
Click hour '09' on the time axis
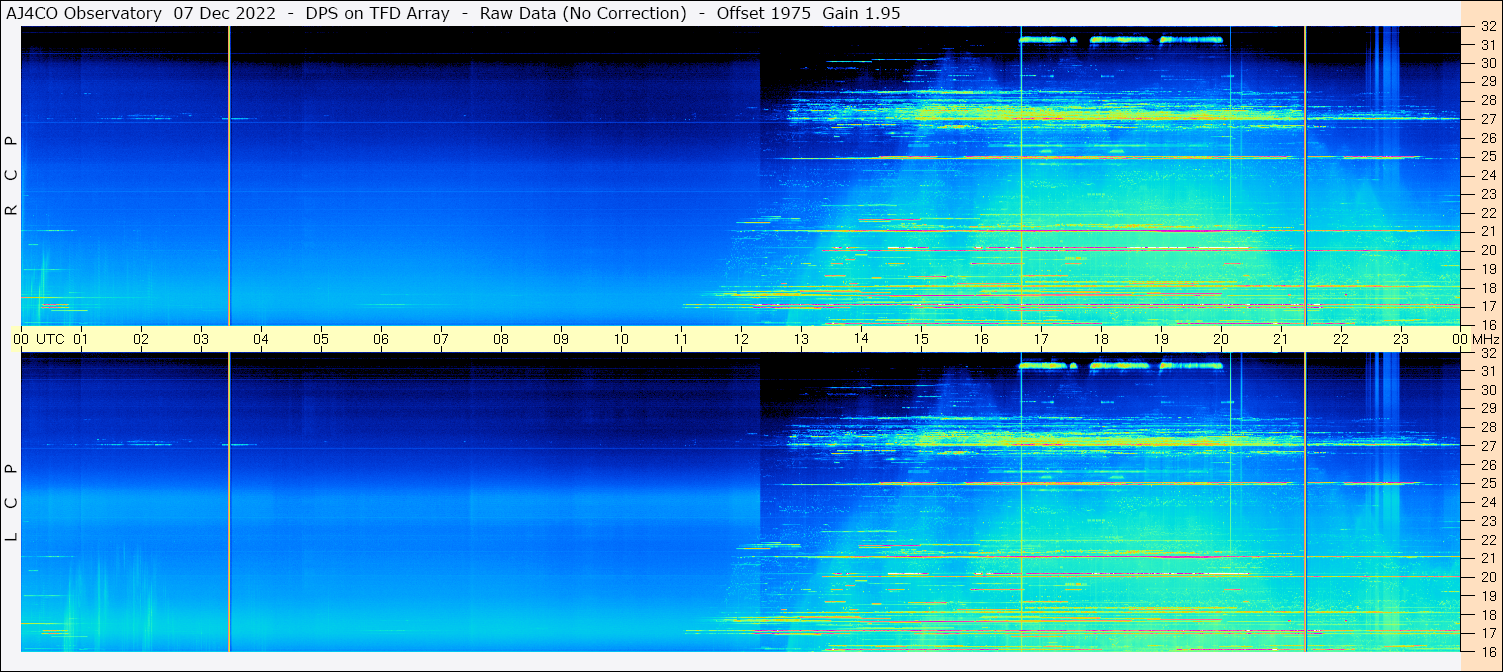(561, 339)
